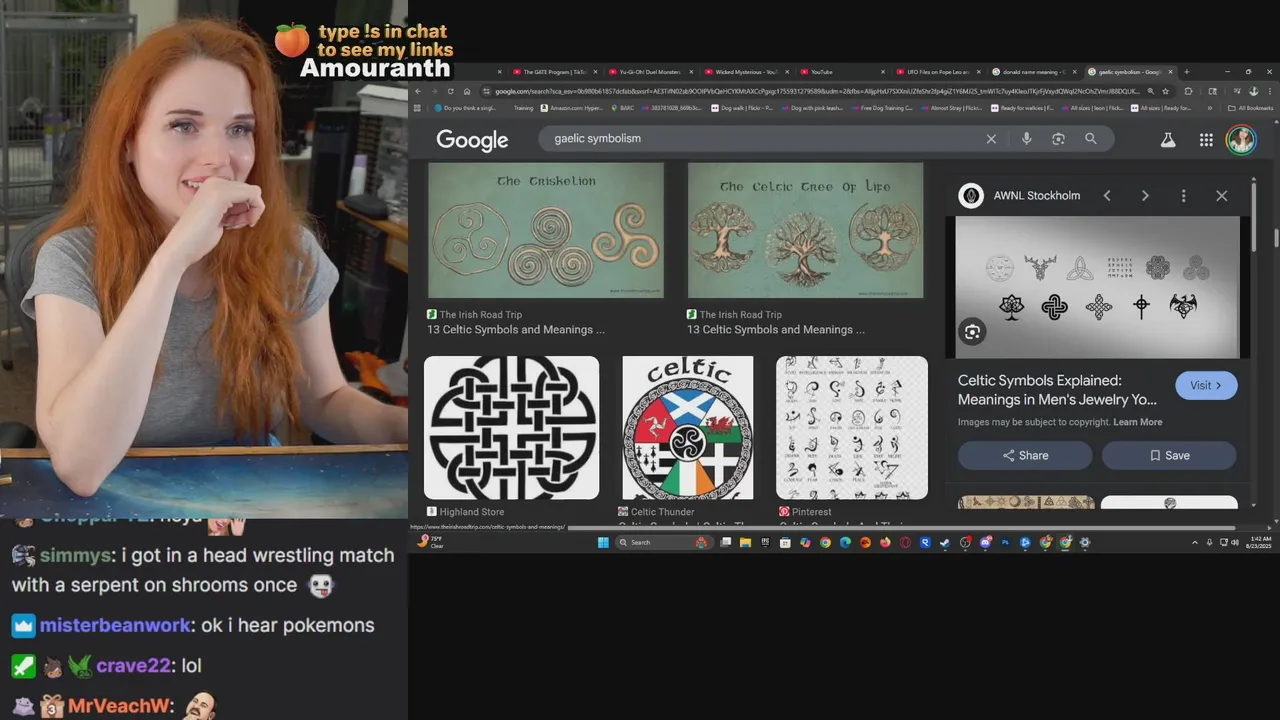Screen dimensions: 1280x720
Task: Open the taskbar clock and date
Action: click(x=1260, y=542)
